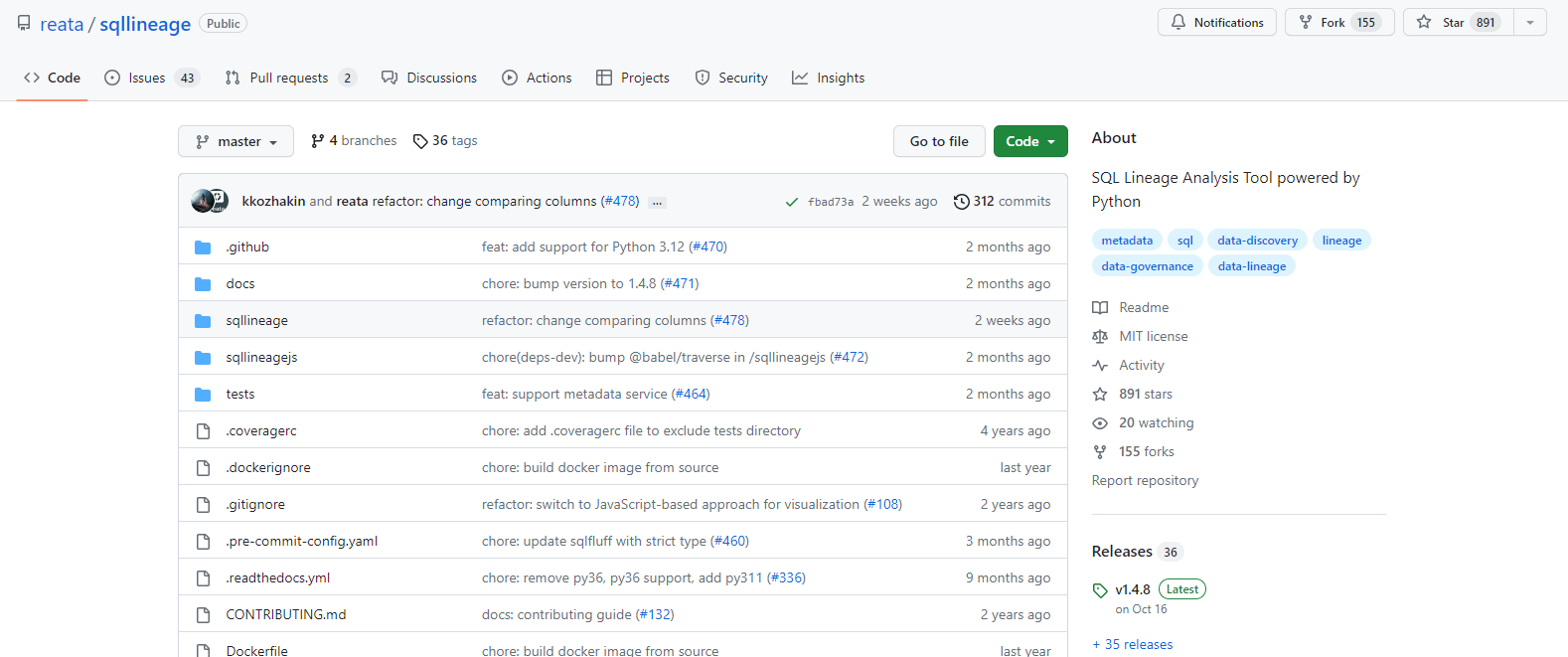Screen dimensions: 1568x657
Task: Click the v1.4.8 release tag icon
Action: pos(1100,590)
